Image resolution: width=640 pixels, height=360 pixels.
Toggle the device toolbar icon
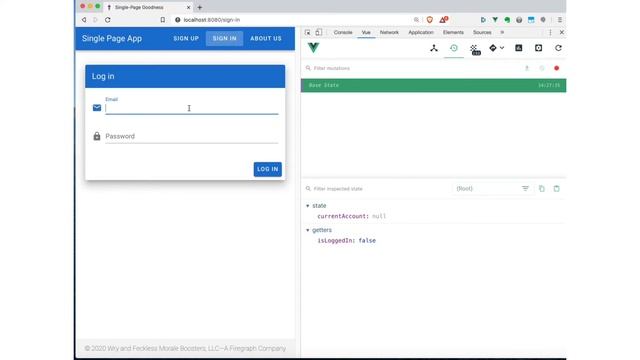pyautogui.click(x=318, y=32)
